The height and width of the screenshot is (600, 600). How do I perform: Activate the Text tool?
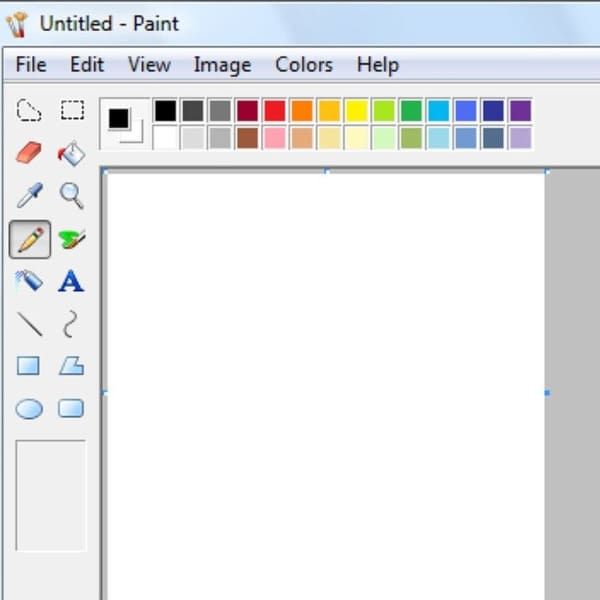(71, 281)
